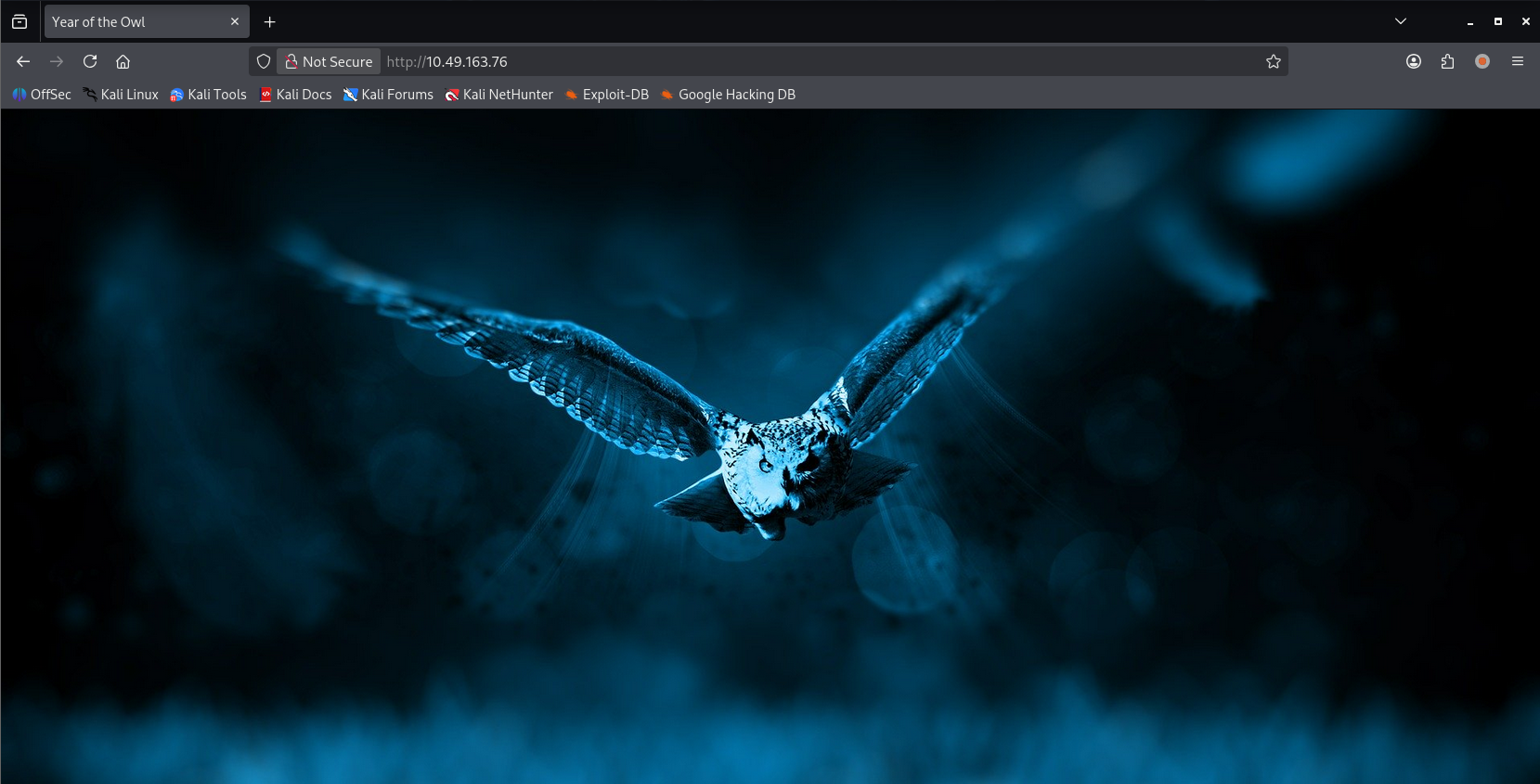The height and width of the screenshot is (784, 1540).
Task: Open the Firefox account menu
Action: point(1413,61)
